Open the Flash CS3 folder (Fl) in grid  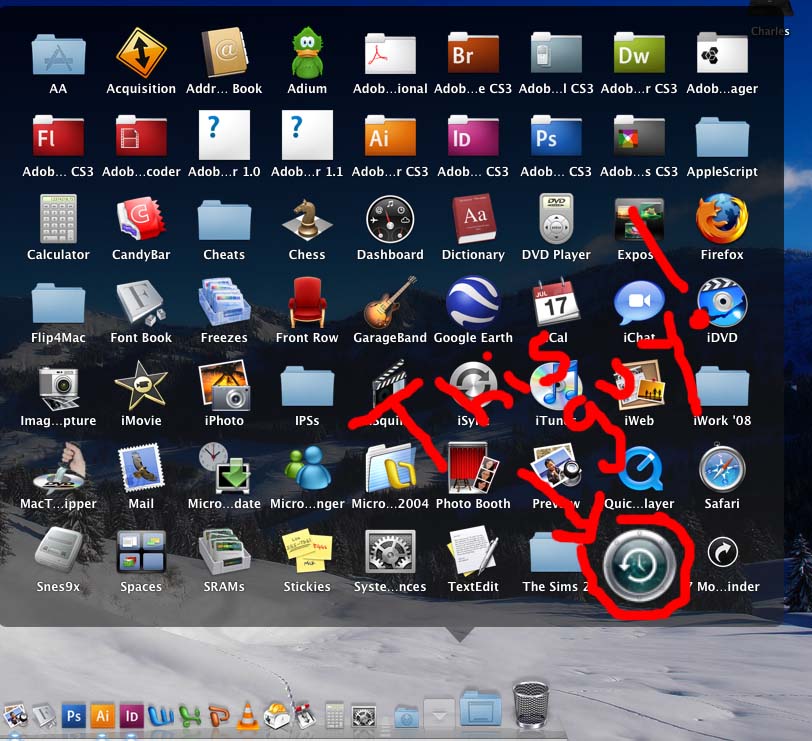click(x=58, y=136)
